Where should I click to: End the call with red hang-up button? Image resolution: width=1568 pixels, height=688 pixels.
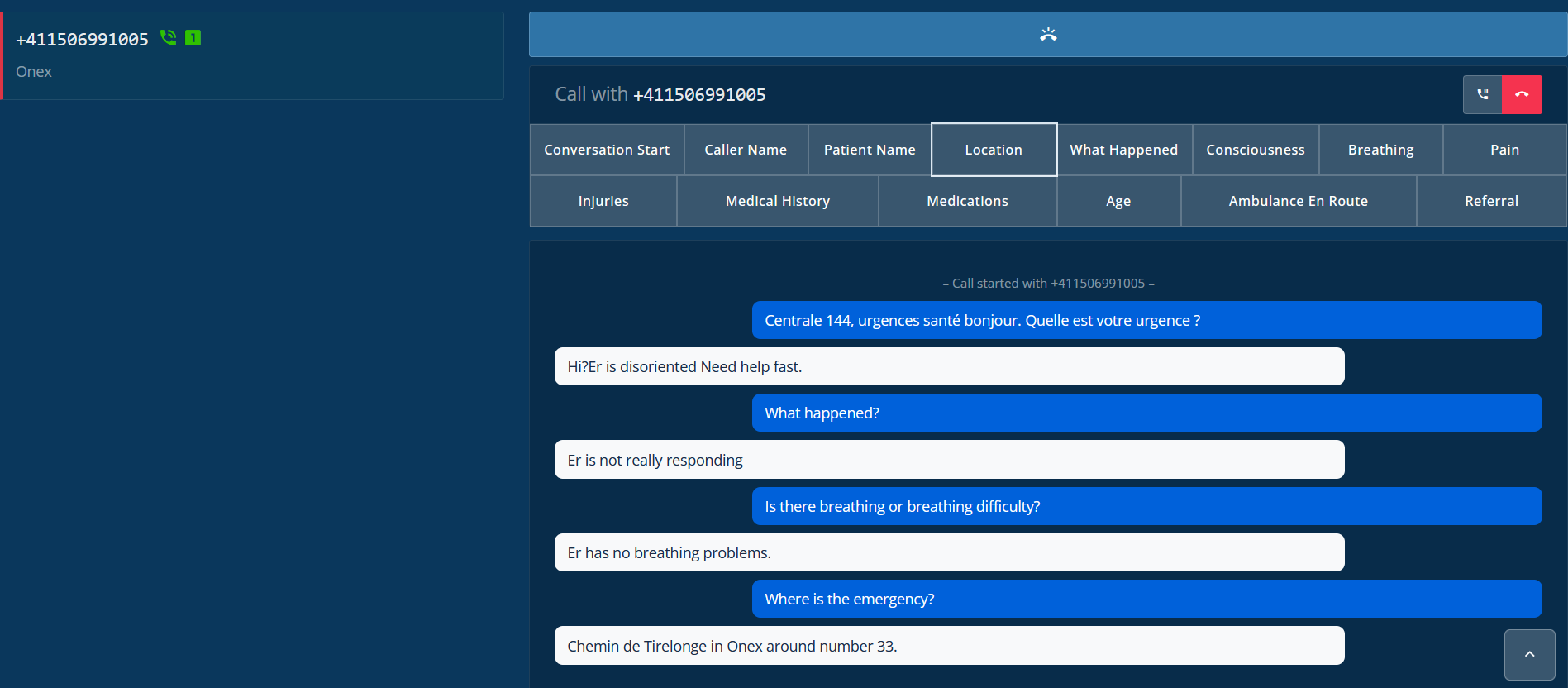tap(1522, 94)
